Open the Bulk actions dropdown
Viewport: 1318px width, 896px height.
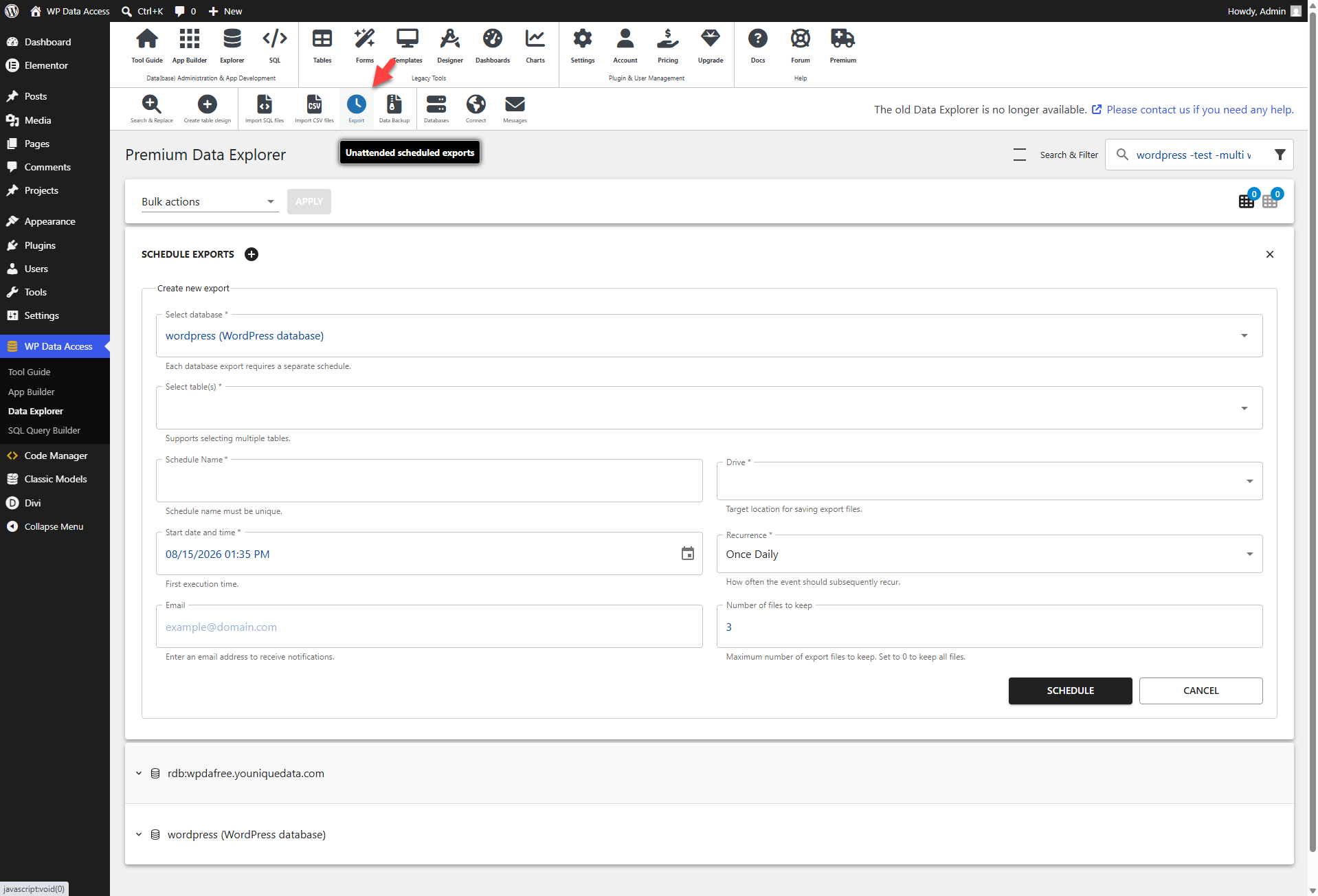pyautogui.click(x=210, y=201)
